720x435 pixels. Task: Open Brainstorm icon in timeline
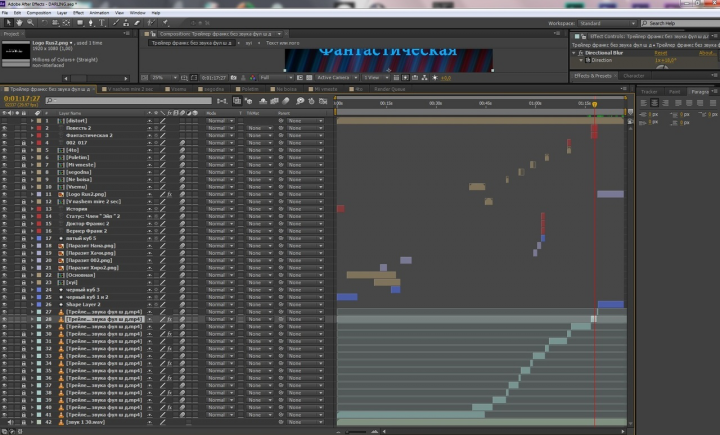(300, 101)
